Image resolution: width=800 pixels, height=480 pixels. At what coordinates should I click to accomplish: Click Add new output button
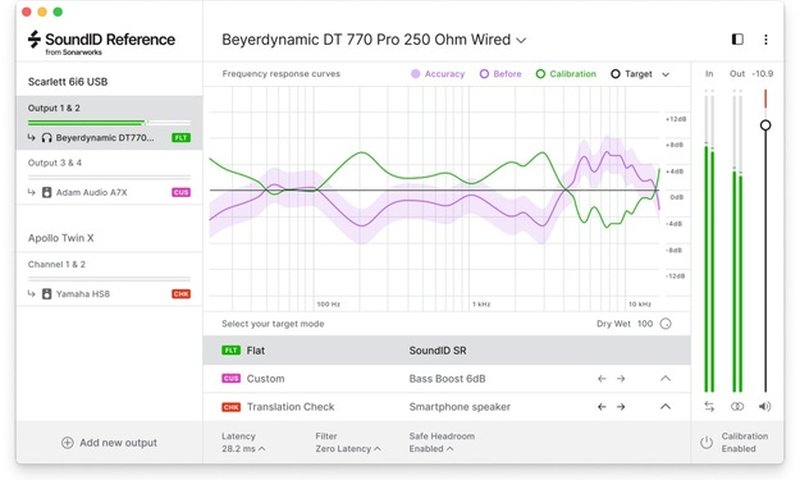pos(109,442)
